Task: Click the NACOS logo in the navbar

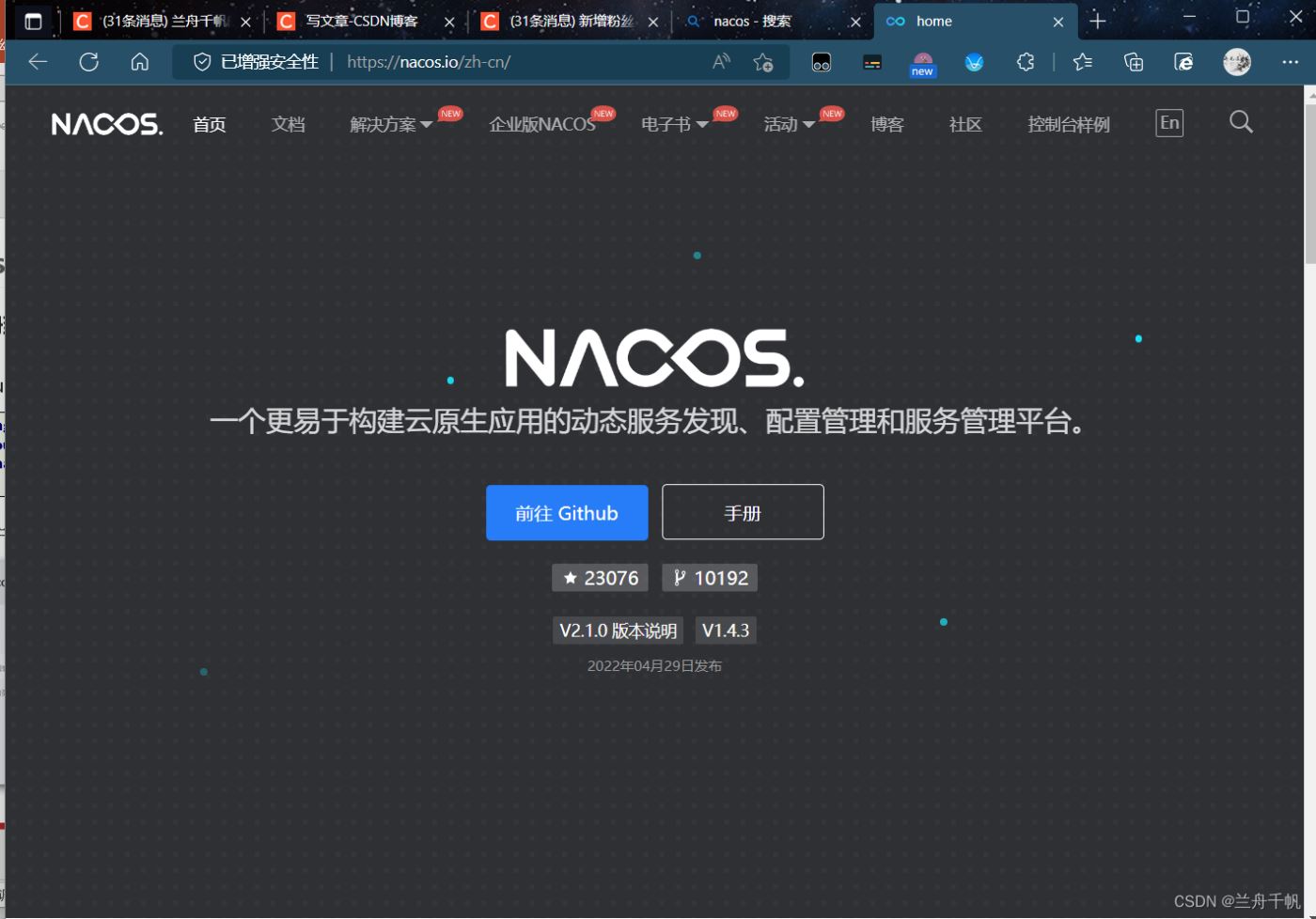Action: click(x=107, y=124)
